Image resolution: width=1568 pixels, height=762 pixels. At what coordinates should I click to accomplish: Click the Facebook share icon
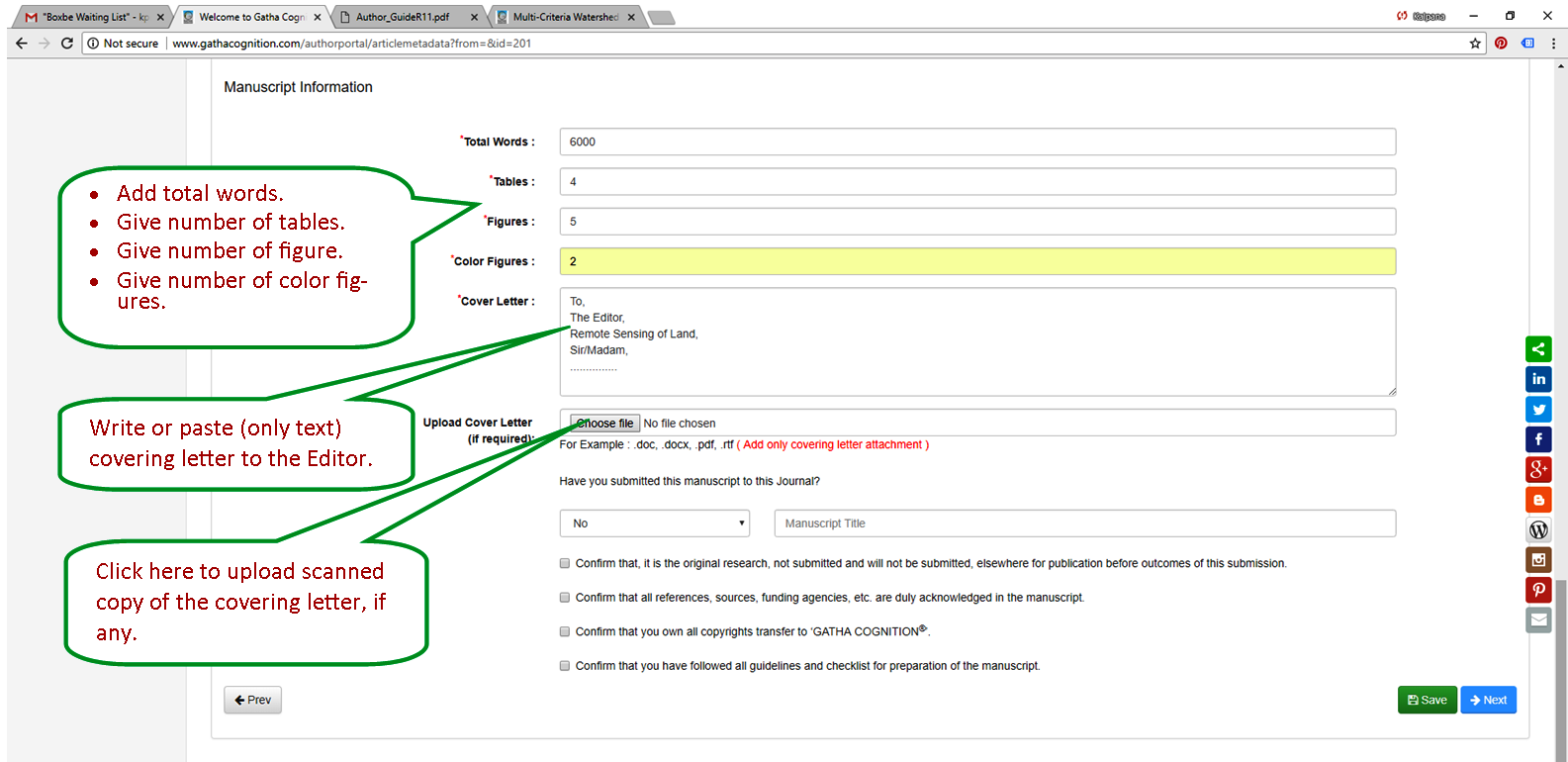click(x=1538, y=439)
